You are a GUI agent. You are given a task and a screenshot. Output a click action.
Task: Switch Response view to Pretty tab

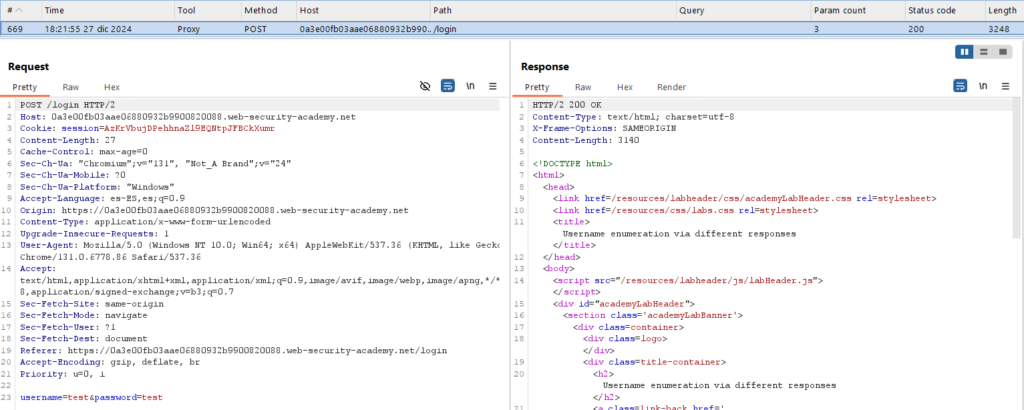pos(537,87)
